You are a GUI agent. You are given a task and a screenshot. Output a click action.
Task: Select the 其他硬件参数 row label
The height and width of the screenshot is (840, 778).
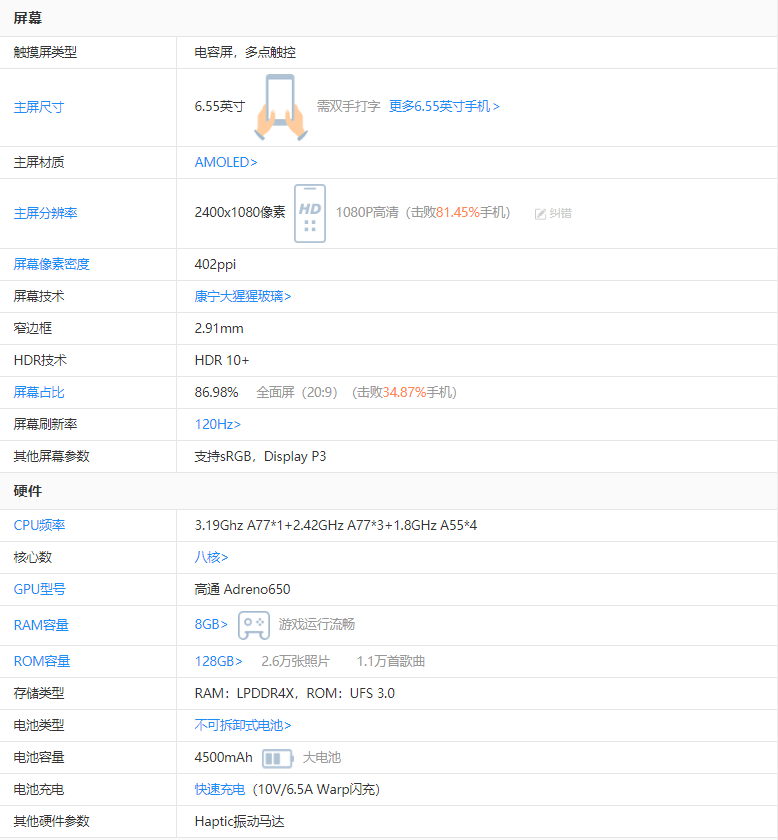point(51,821)
